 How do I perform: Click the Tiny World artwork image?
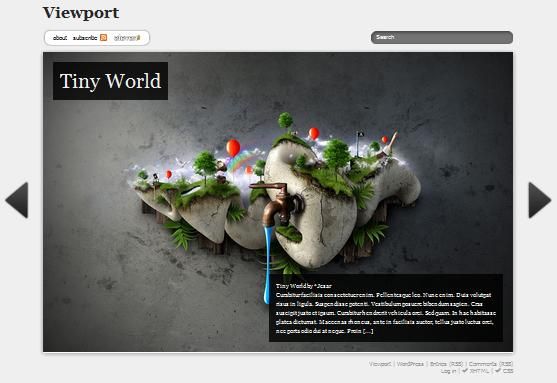click(278, 202)
